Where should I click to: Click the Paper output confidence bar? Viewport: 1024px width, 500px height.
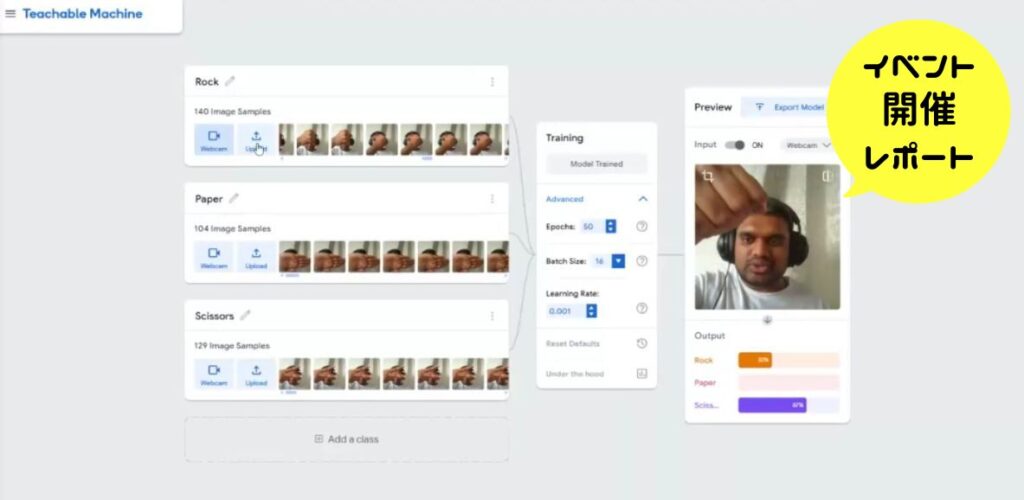coord(788,383)
